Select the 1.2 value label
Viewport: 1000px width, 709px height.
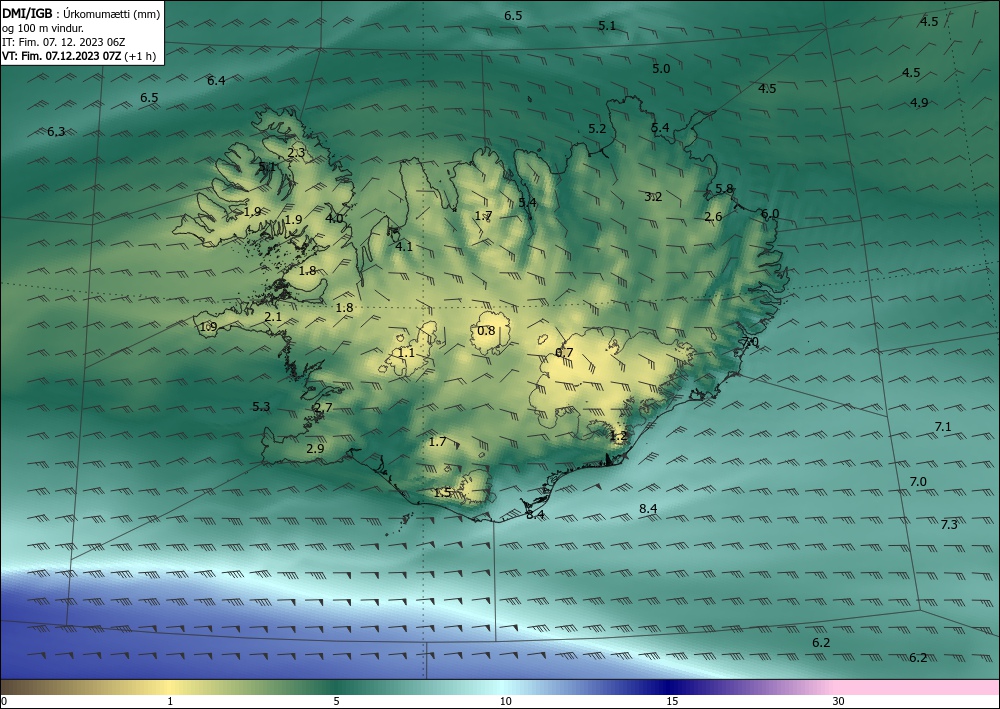click(619, 436)
